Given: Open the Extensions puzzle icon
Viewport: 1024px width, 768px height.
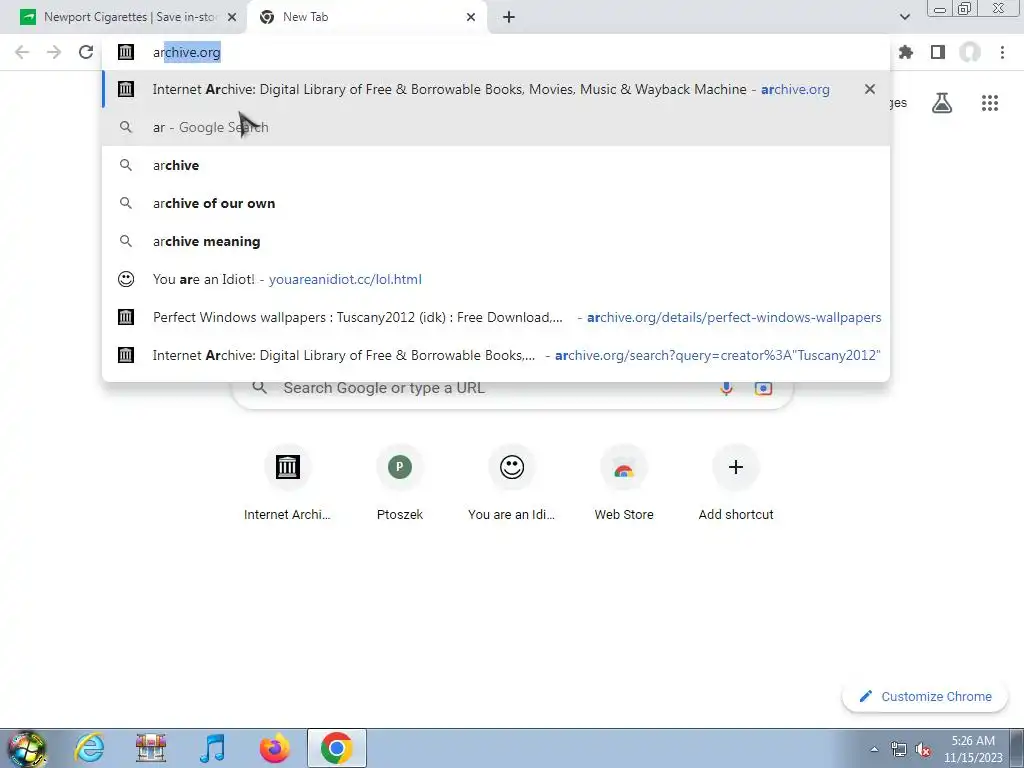Looking at the screenshot, I should (x=906, y=52).
